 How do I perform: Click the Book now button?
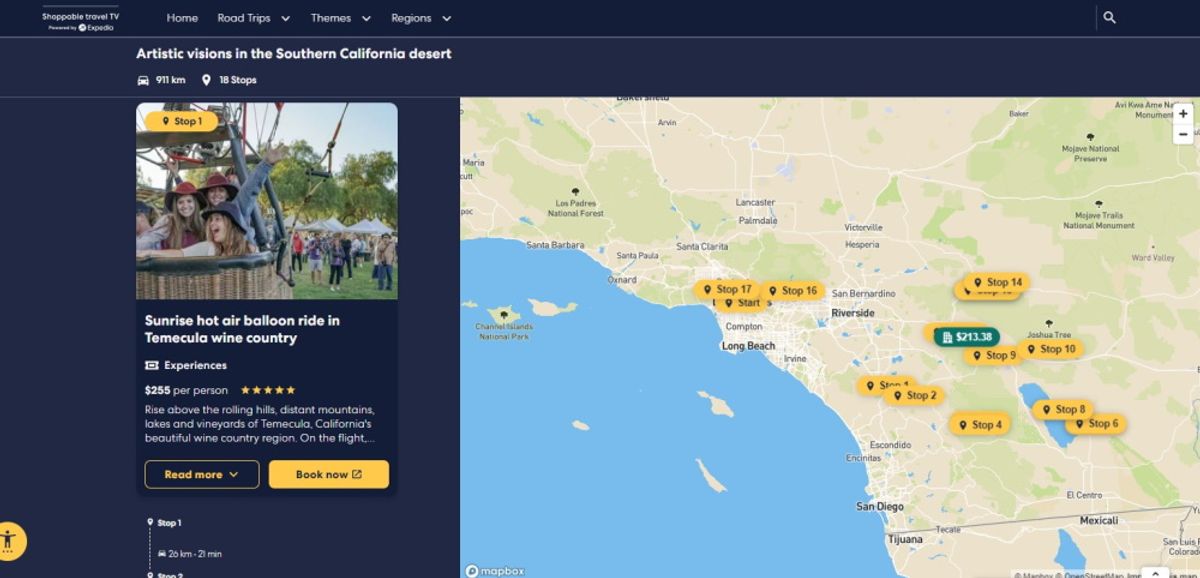pyautogui.click(x=327, y=474)
